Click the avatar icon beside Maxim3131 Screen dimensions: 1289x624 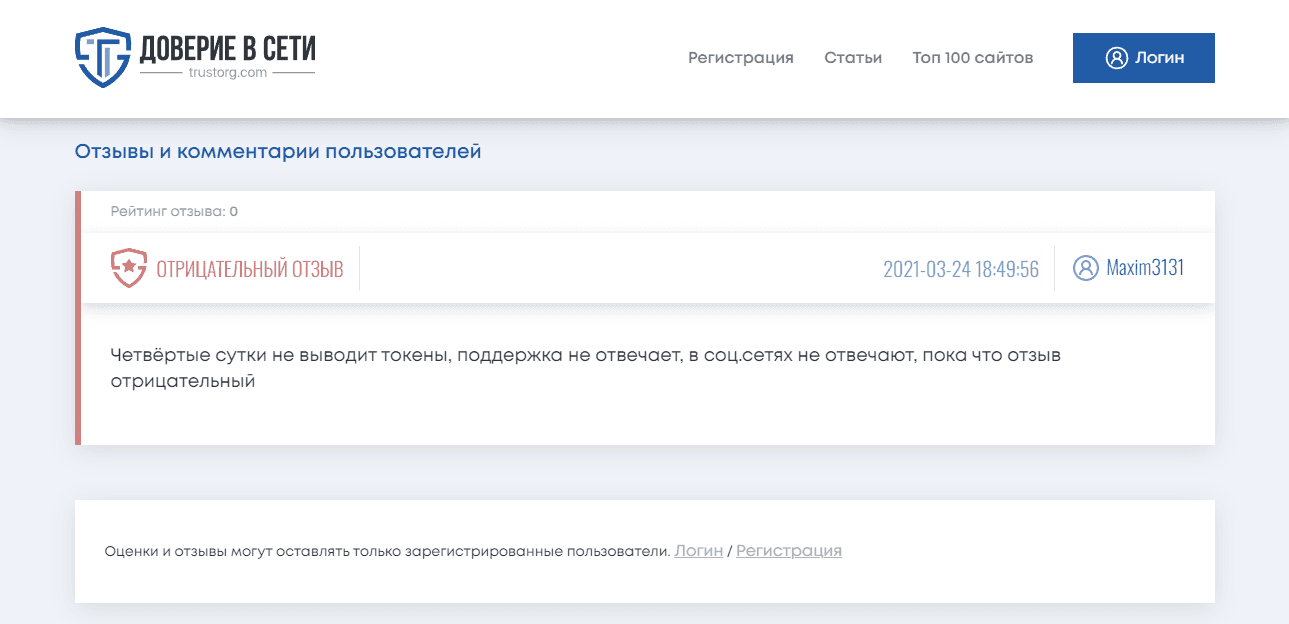pyautogui.click(x=1085, y=268)
